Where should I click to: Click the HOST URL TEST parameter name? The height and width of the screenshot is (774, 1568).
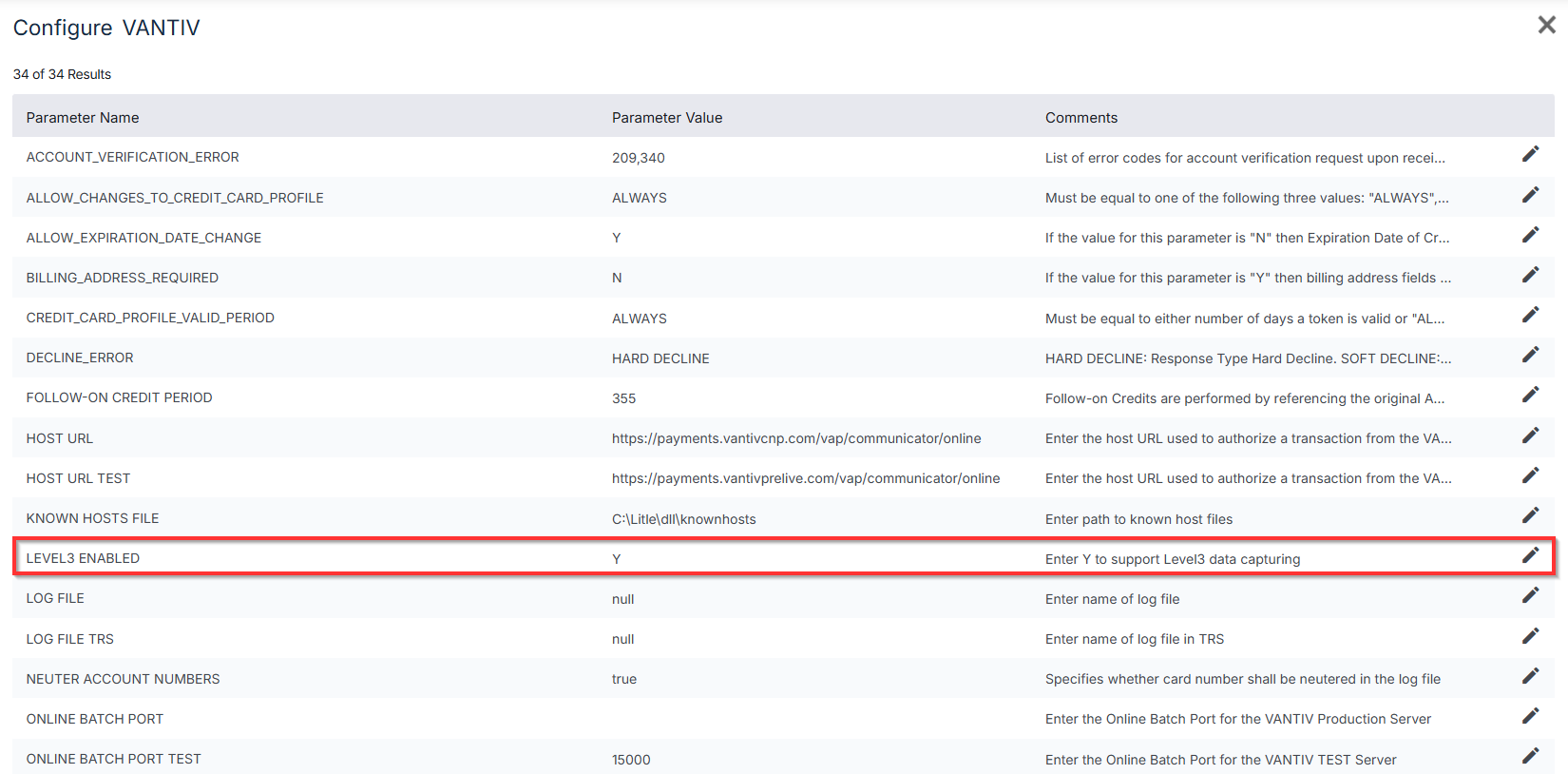pos(78,478)
